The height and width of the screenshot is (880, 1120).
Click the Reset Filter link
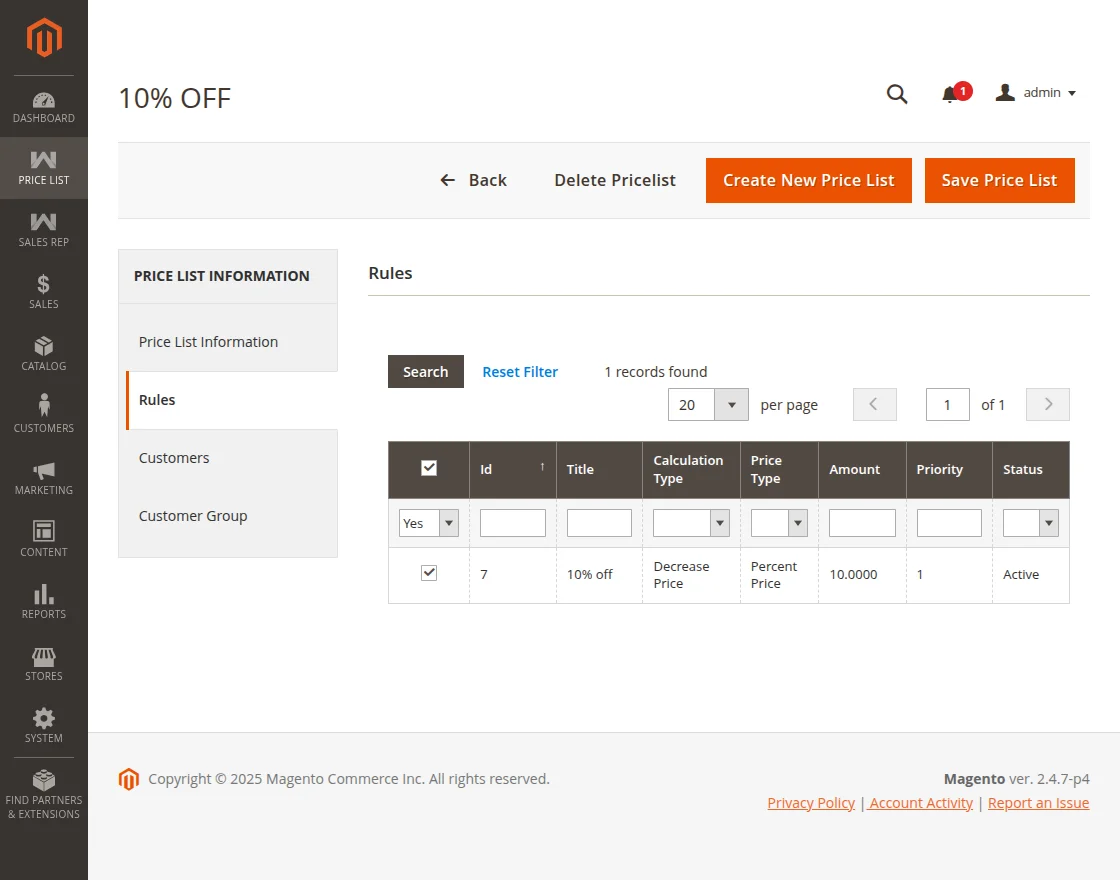[520, 372]
